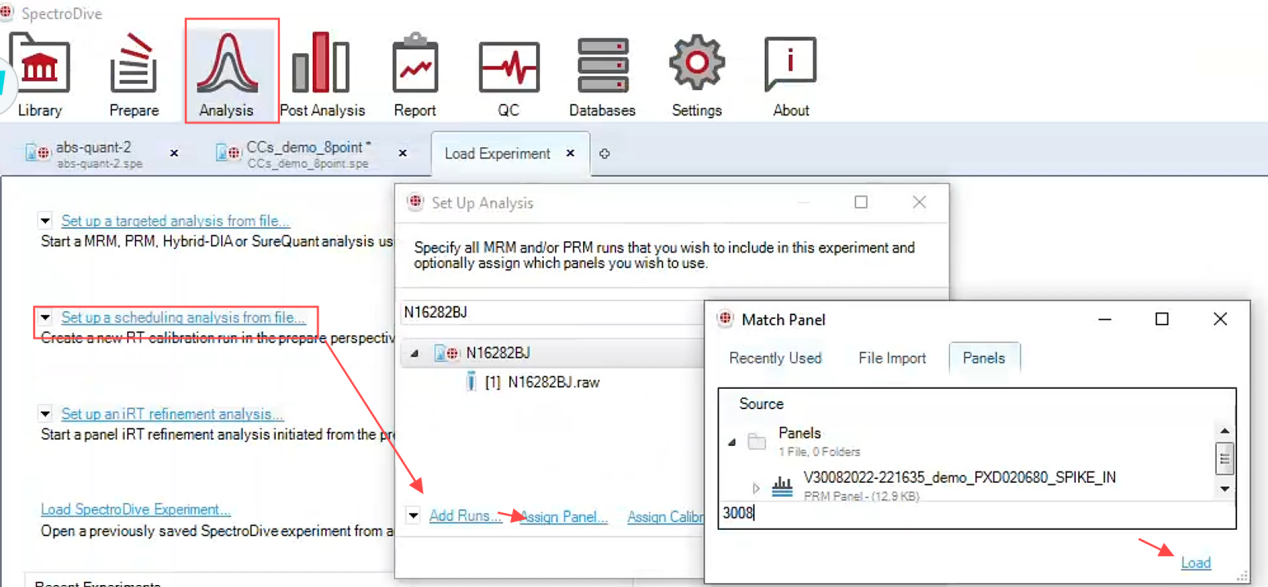Click the Source column header
This screenshot has height=587, width=1268.
tap(761, 404)
